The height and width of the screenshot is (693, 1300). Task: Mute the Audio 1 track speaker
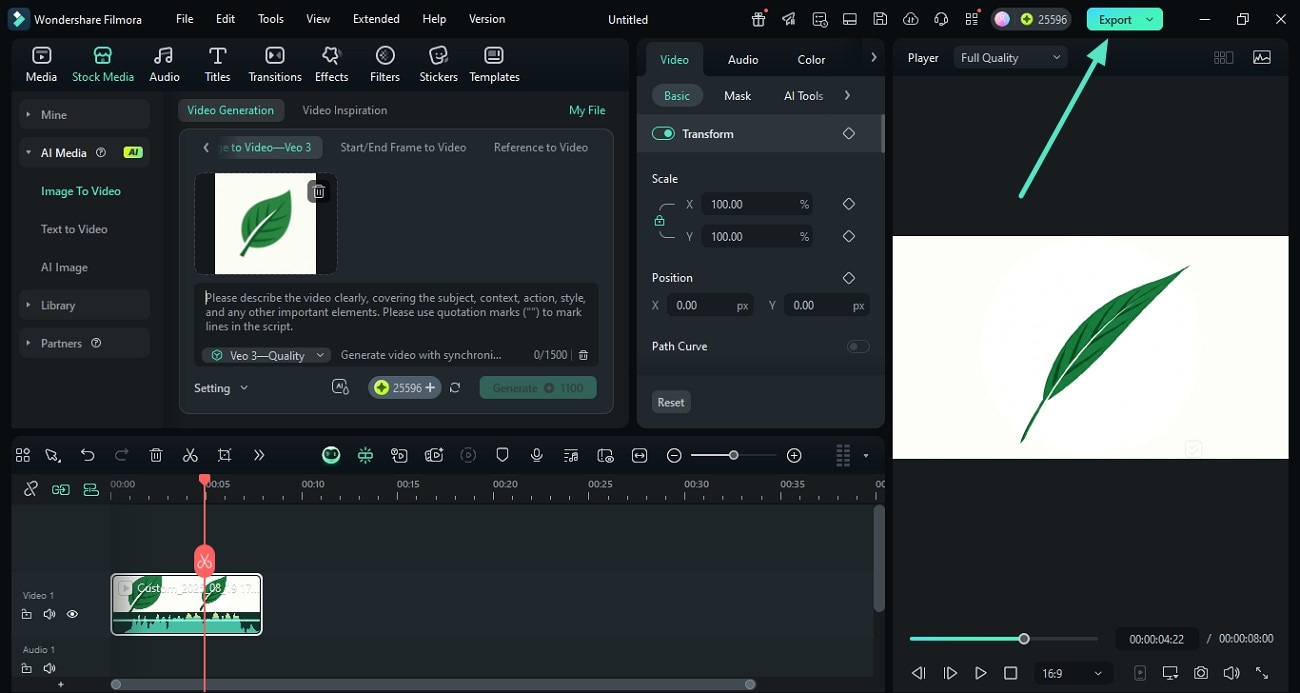point(49,668)
